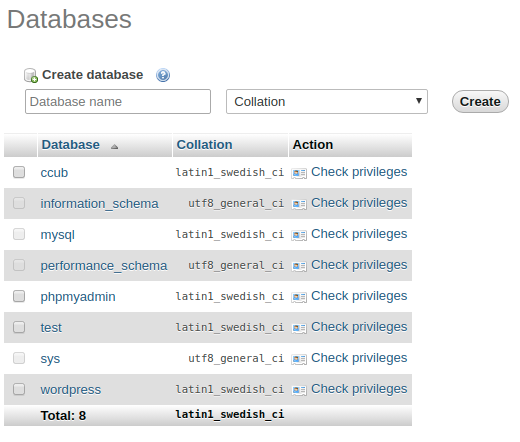This screenshot has width=520, height=442.
Task: Sort by Collation column header
Action: [204, 145]
